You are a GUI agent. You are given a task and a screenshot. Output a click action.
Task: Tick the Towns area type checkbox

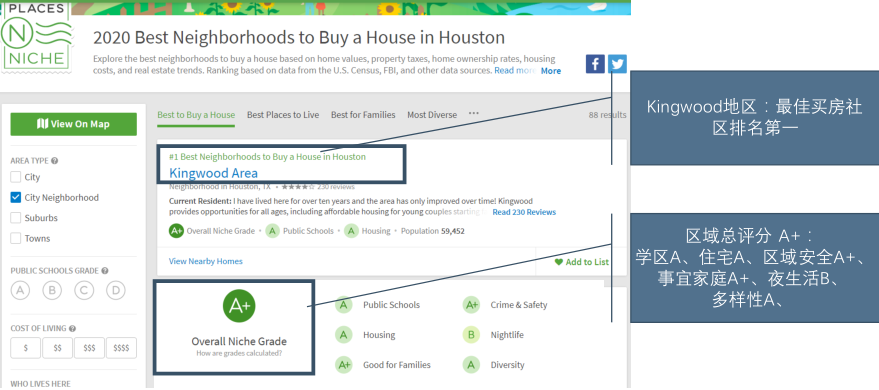tap(16, 238)
